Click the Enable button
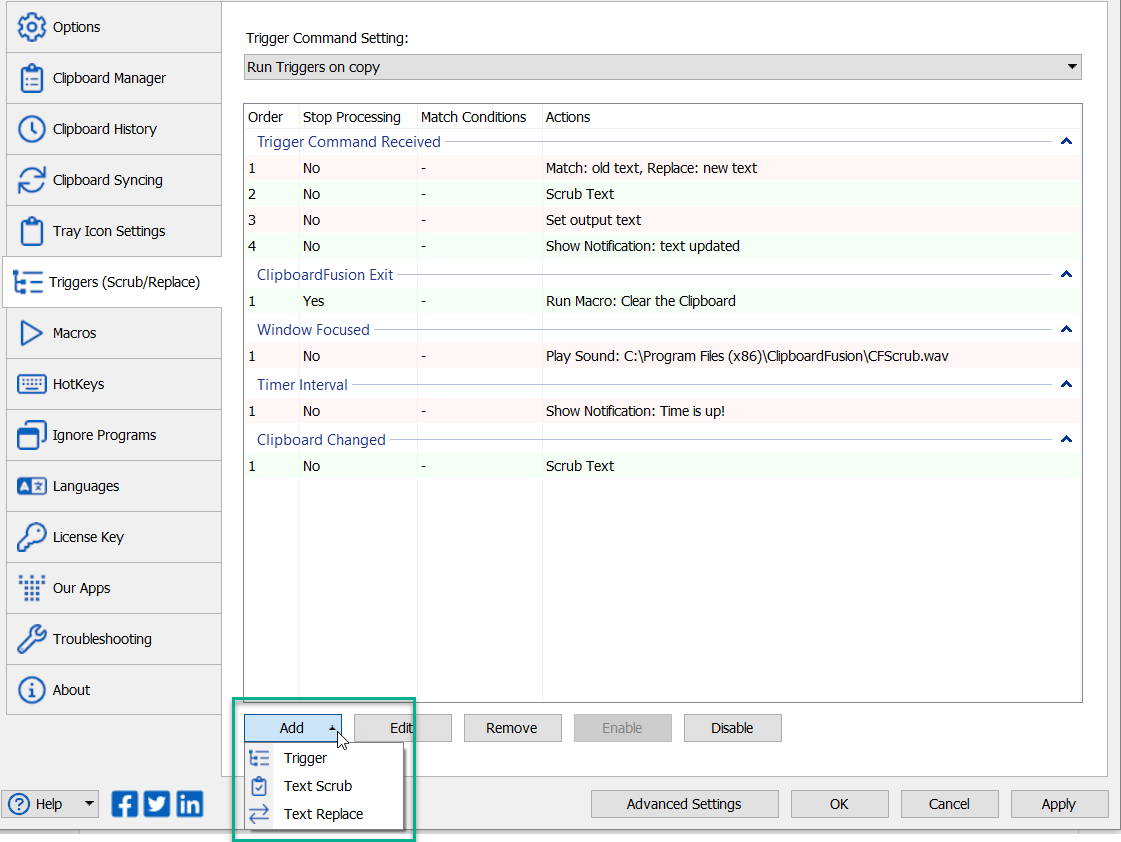The width and height of the screenshot is (1121, 842). point(623,728)
